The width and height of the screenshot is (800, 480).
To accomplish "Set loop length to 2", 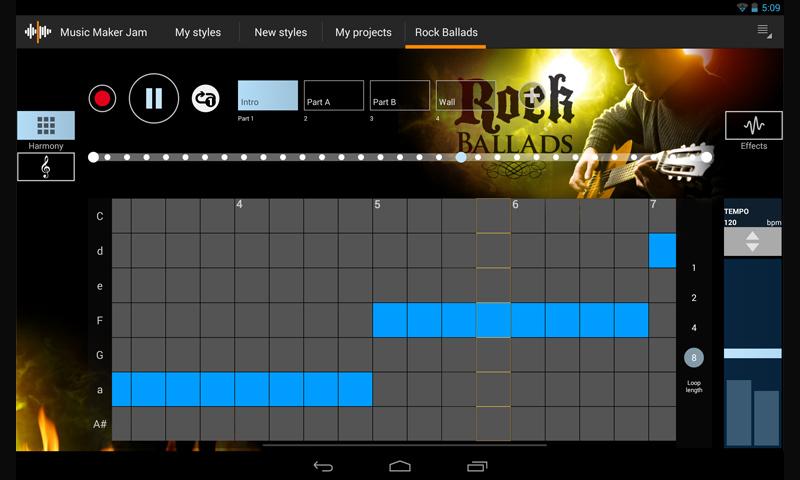I will [x=693, y=298].
